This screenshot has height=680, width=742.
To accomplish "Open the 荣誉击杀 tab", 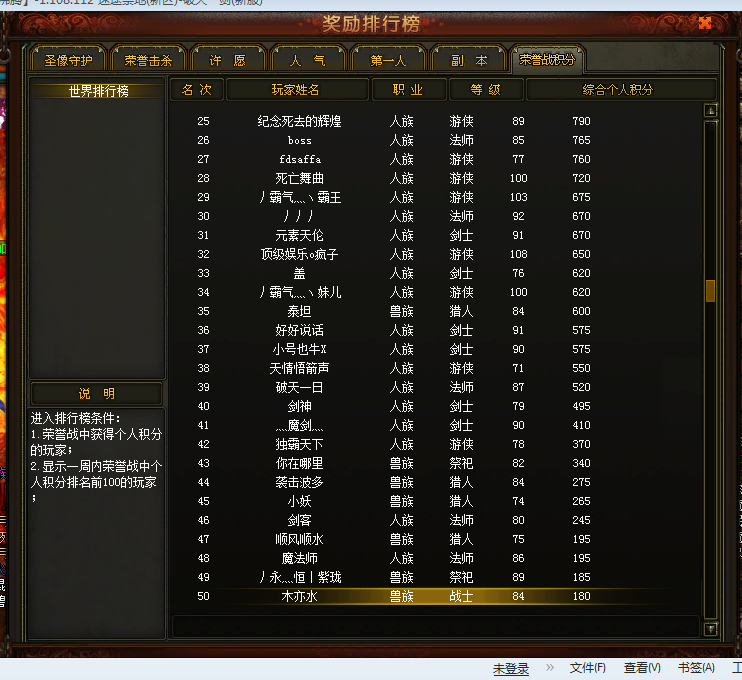I will [x=149, y=60].
